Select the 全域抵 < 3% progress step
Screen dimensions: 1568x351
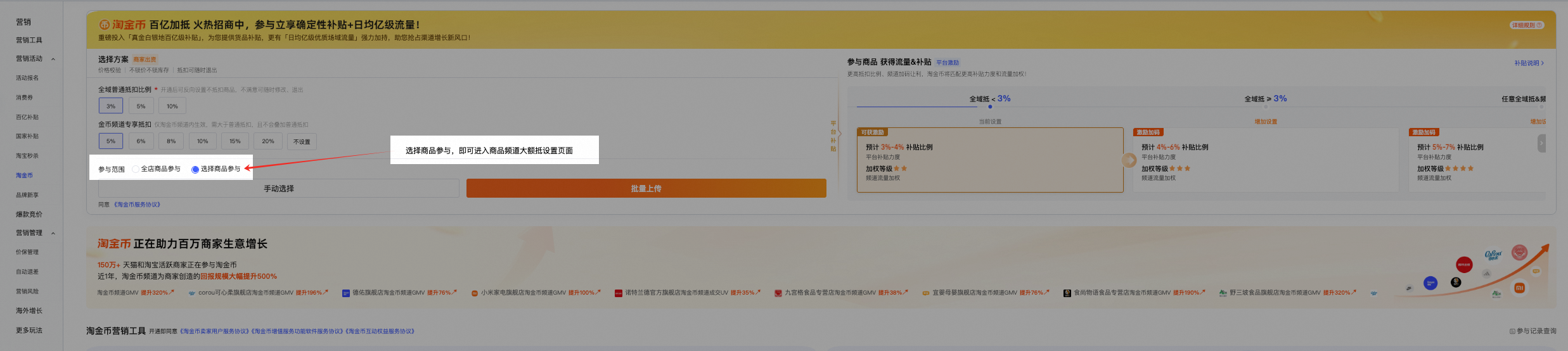click(x=990, y=99)
